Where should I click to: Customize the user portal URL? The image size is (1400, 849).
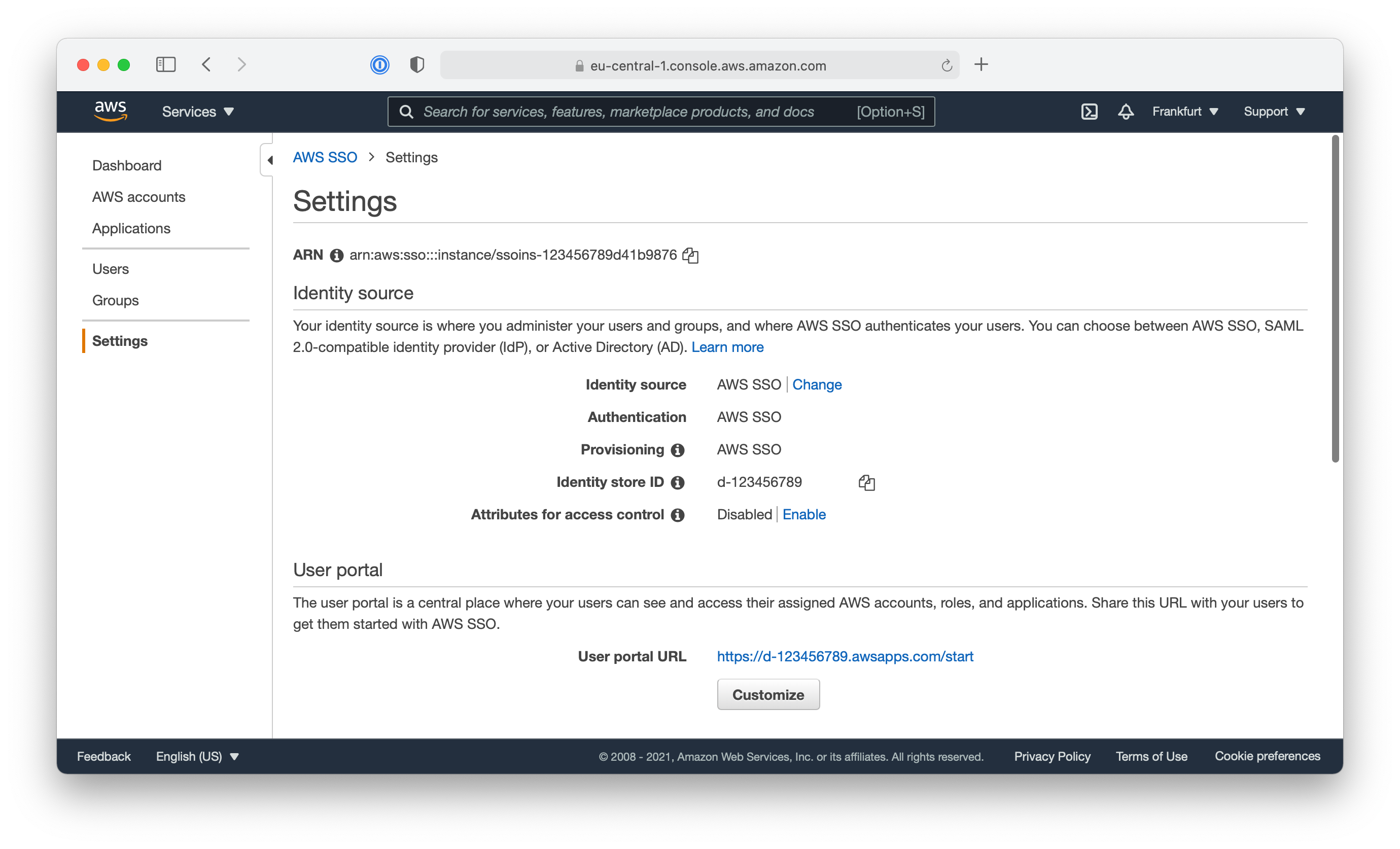768,694
